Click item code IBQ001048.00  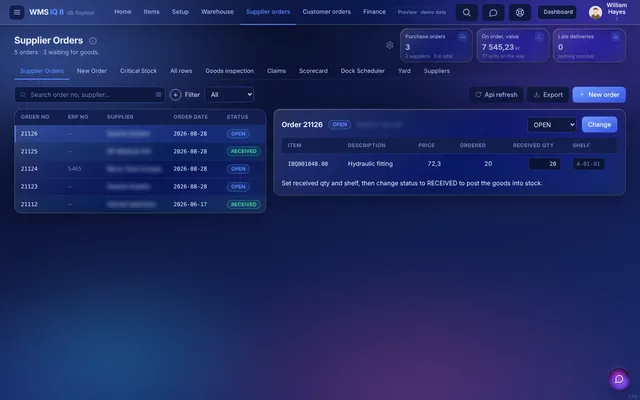[308, 164]
